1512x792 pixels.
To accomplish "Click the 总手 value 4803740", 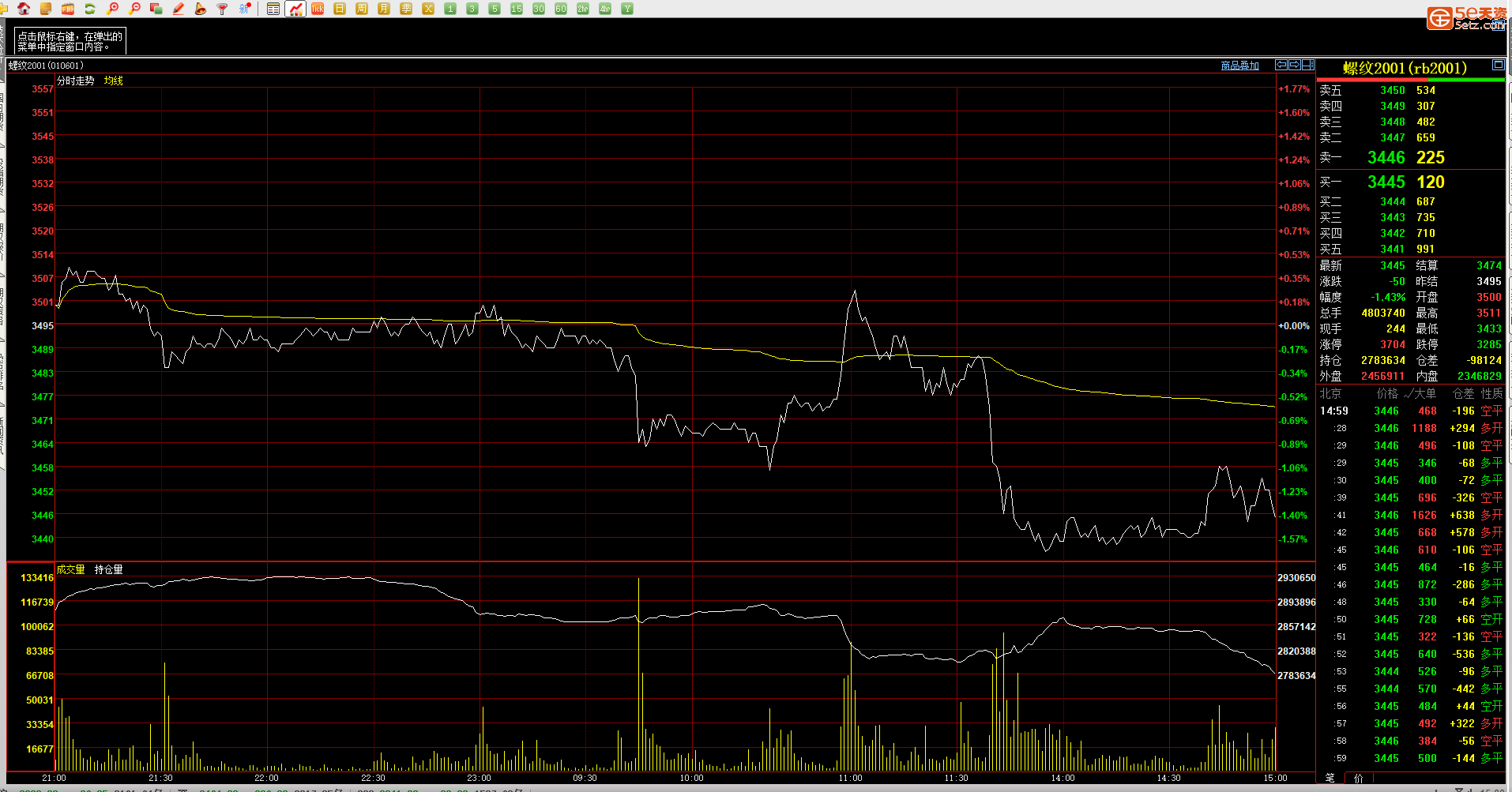I will point(1383,313).
